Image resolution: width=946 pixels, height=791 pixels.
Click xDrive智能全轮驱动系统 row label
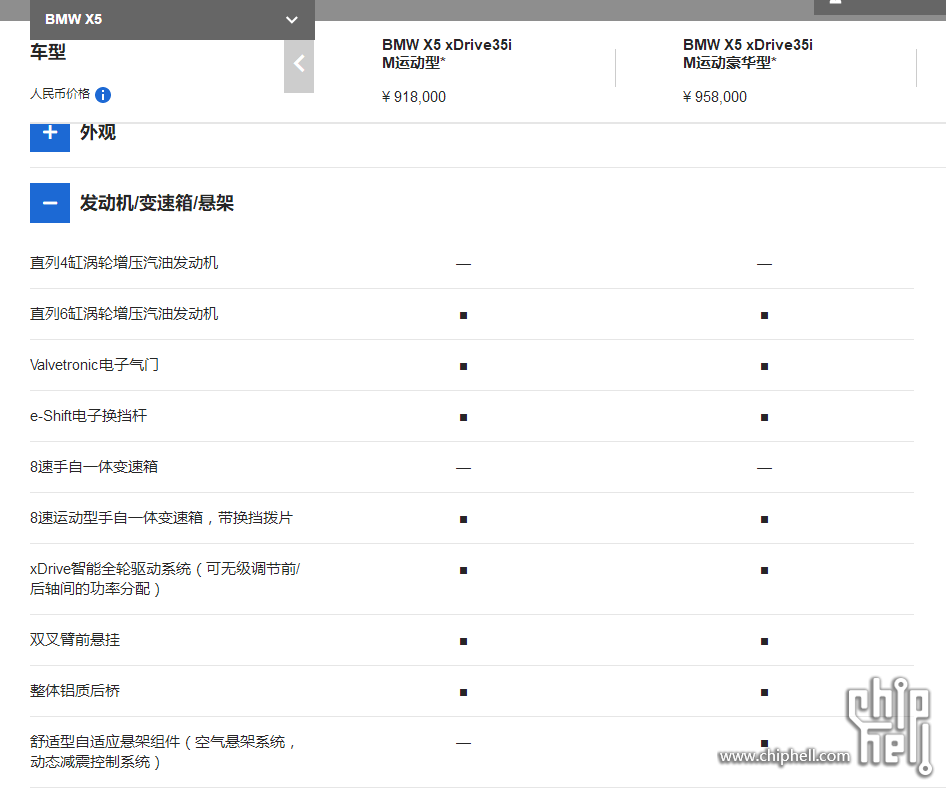tap(165, 579)
